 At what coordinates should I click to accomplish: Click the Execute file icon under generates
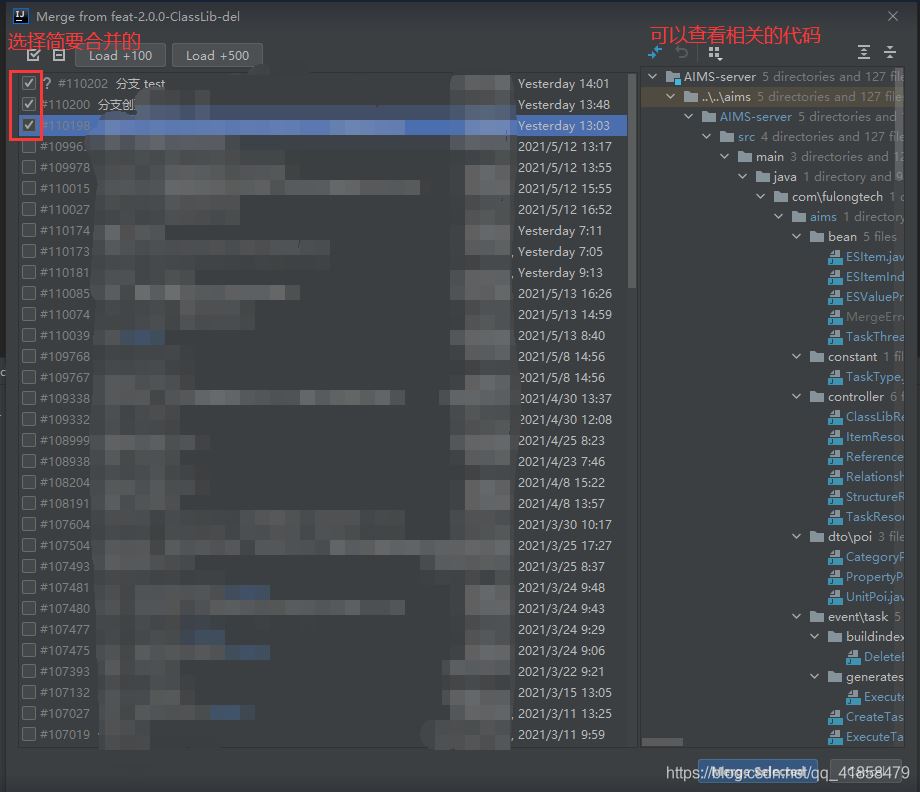click(x=853, y=698)
